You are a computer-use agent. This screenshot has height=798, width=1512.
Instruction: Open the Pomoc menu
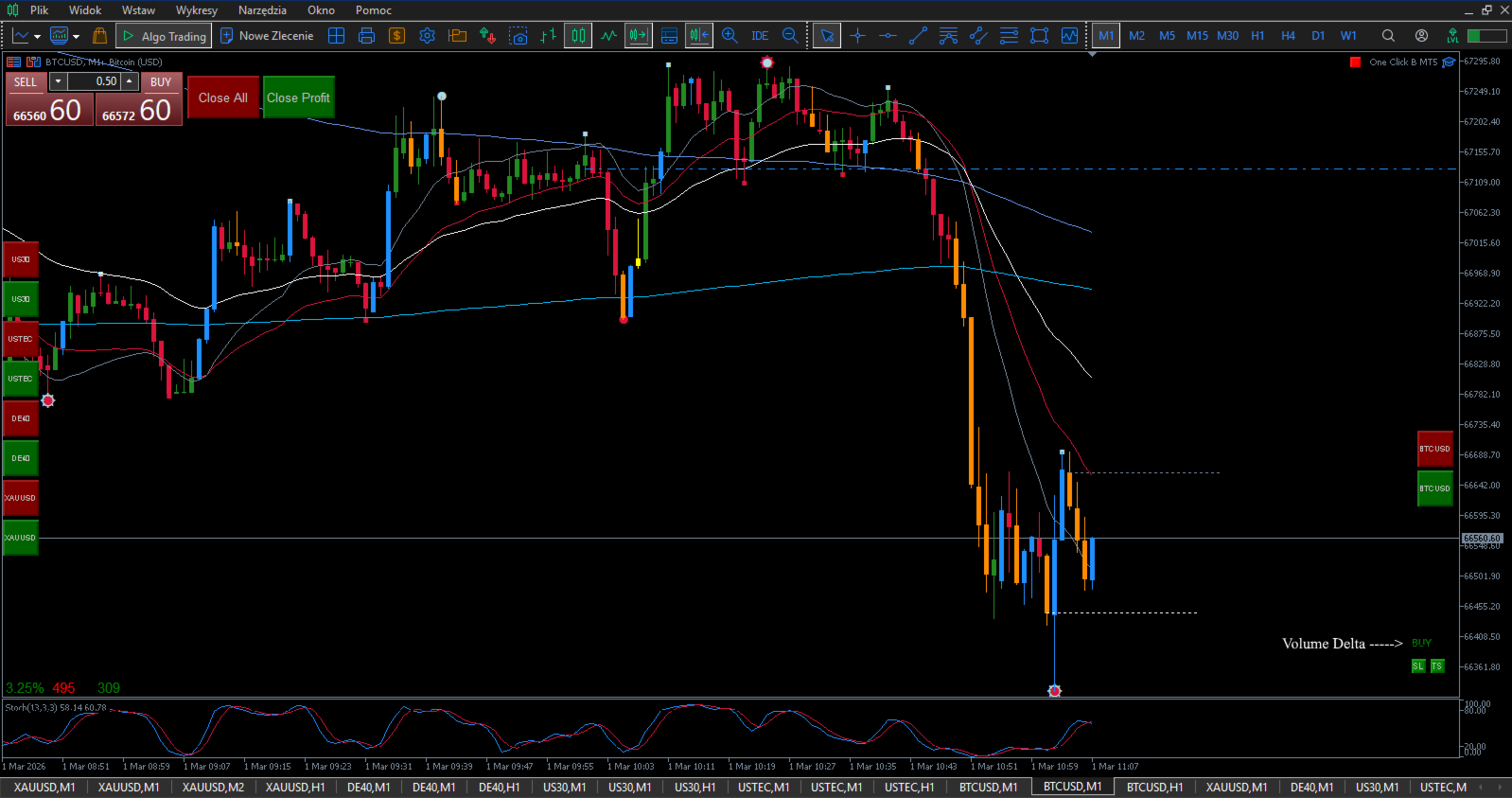pos(374,10)
